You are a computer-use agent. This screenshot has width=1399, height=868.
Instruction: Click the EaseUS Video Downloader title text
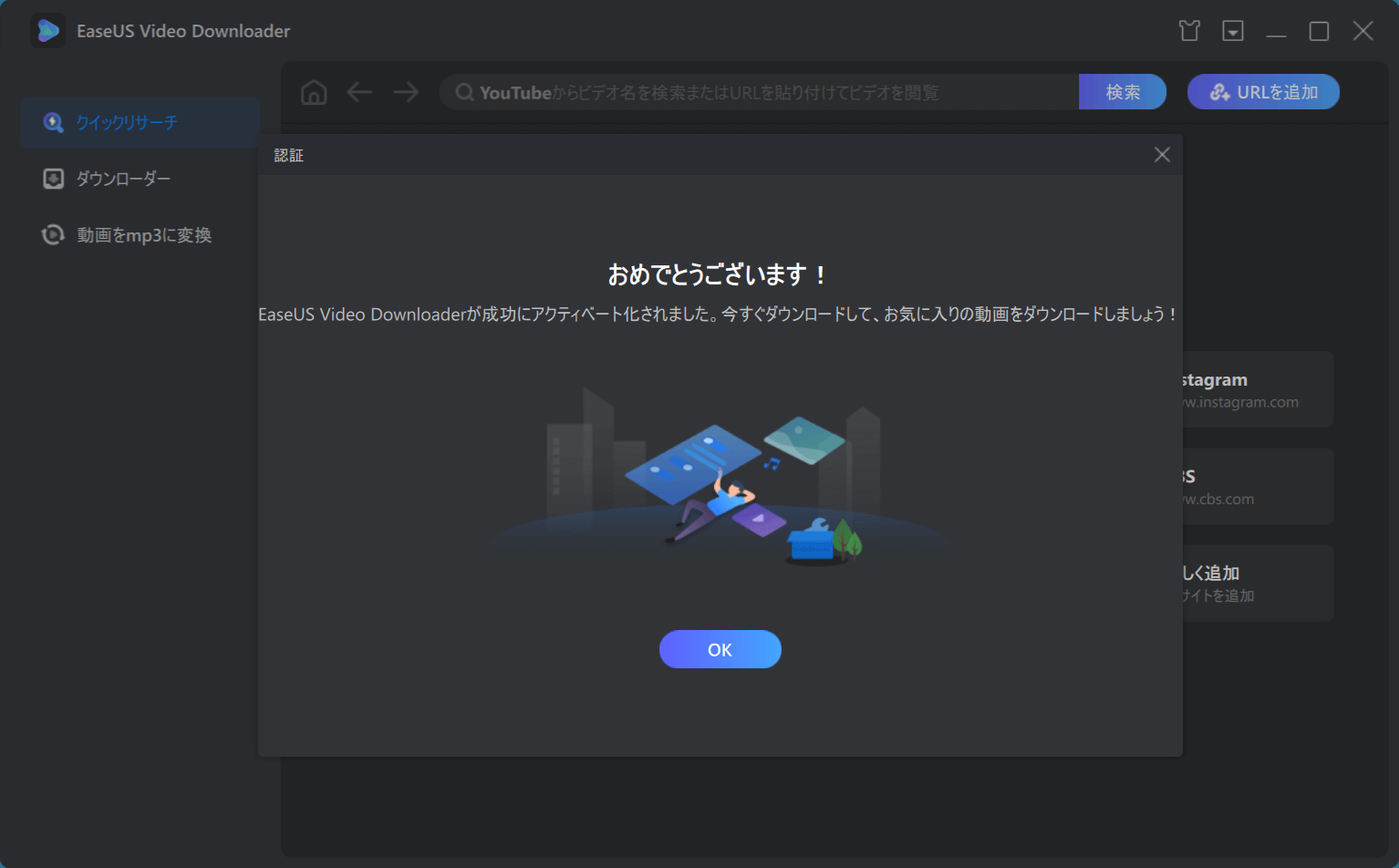click(183, 31)
